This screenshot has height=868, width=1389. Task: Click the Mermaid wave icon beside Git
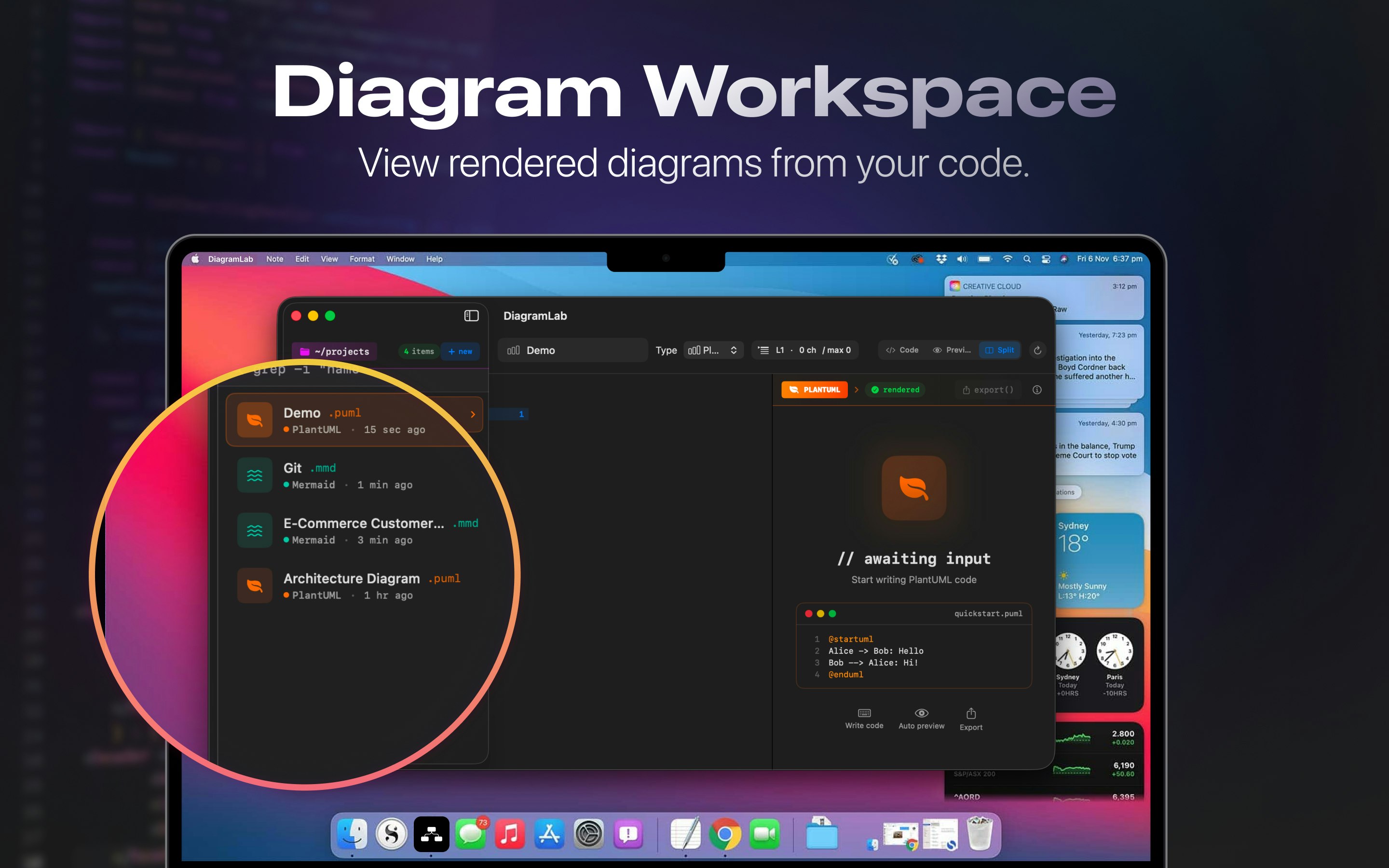(254, 475)
